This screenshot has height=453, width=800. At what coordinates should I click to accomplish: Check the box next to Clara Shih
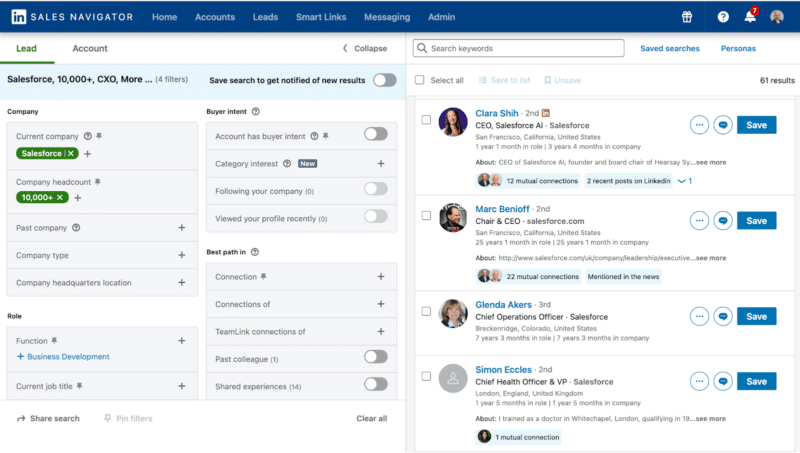[x=426, y=120]
